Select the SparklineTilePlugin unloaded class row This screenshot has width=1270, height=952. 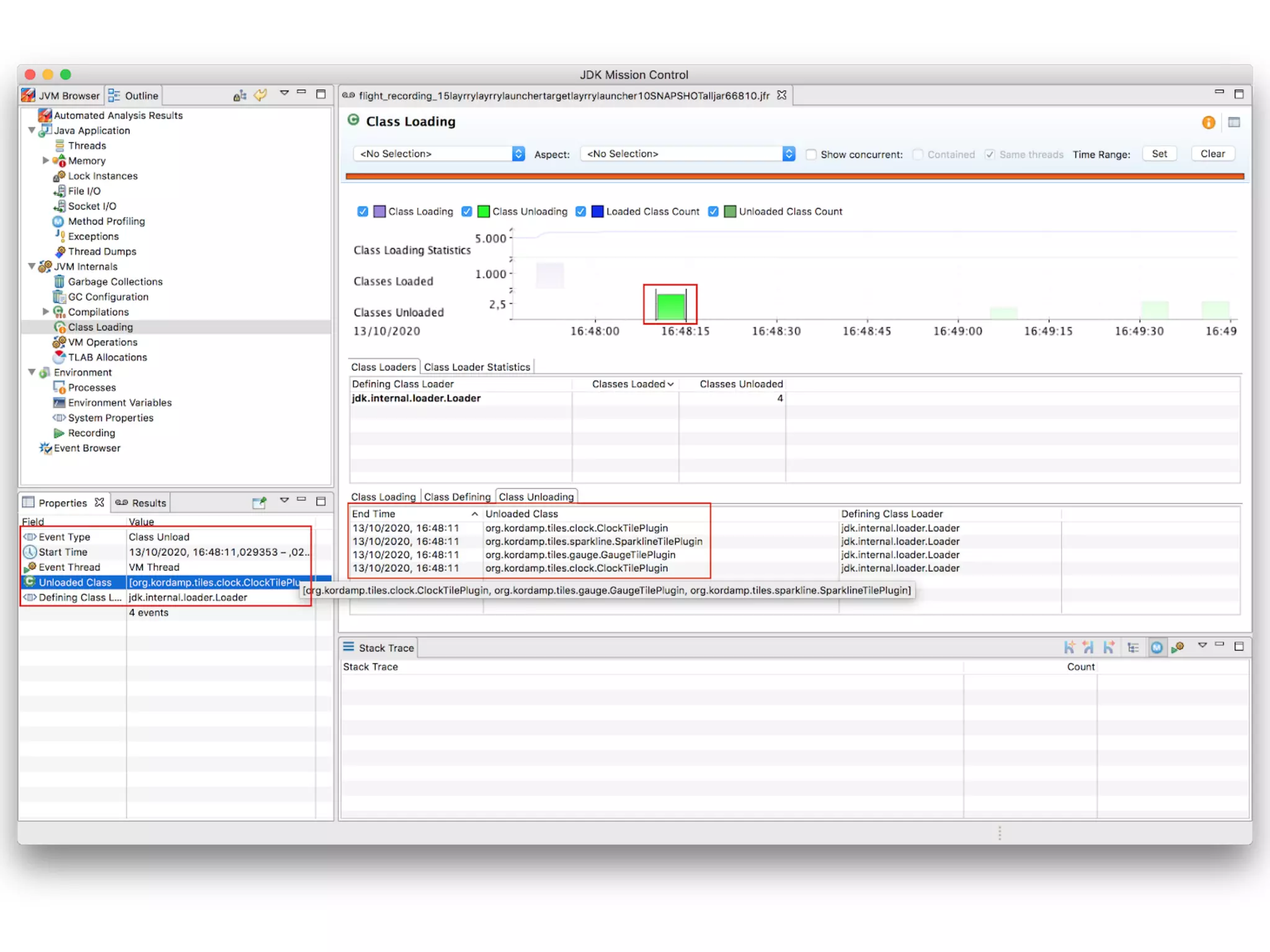(593, 542)
